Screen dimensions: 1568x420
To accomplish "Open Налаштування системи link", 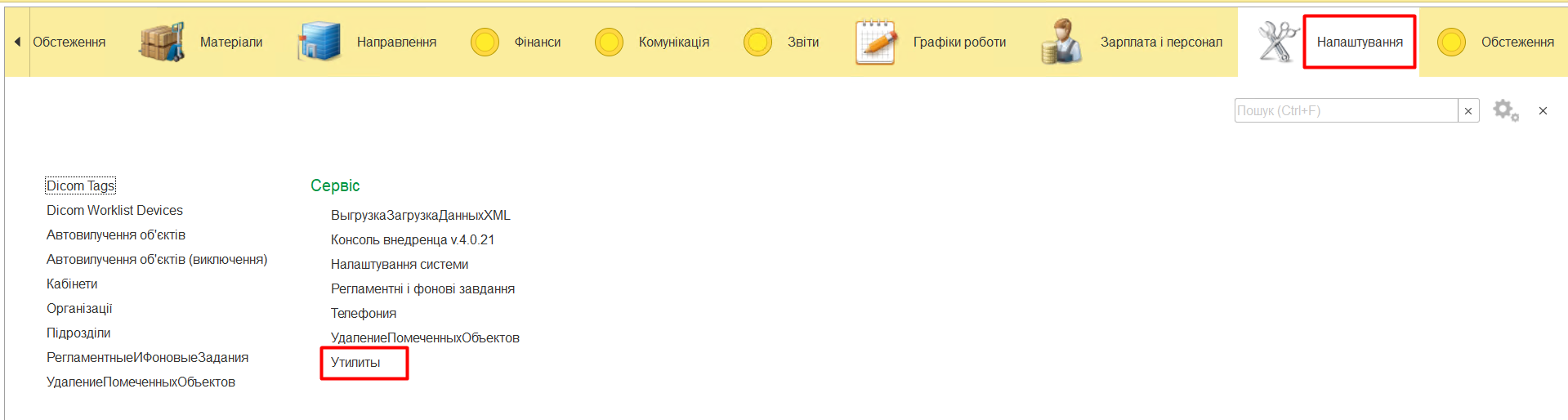I will tap(399, 264).
